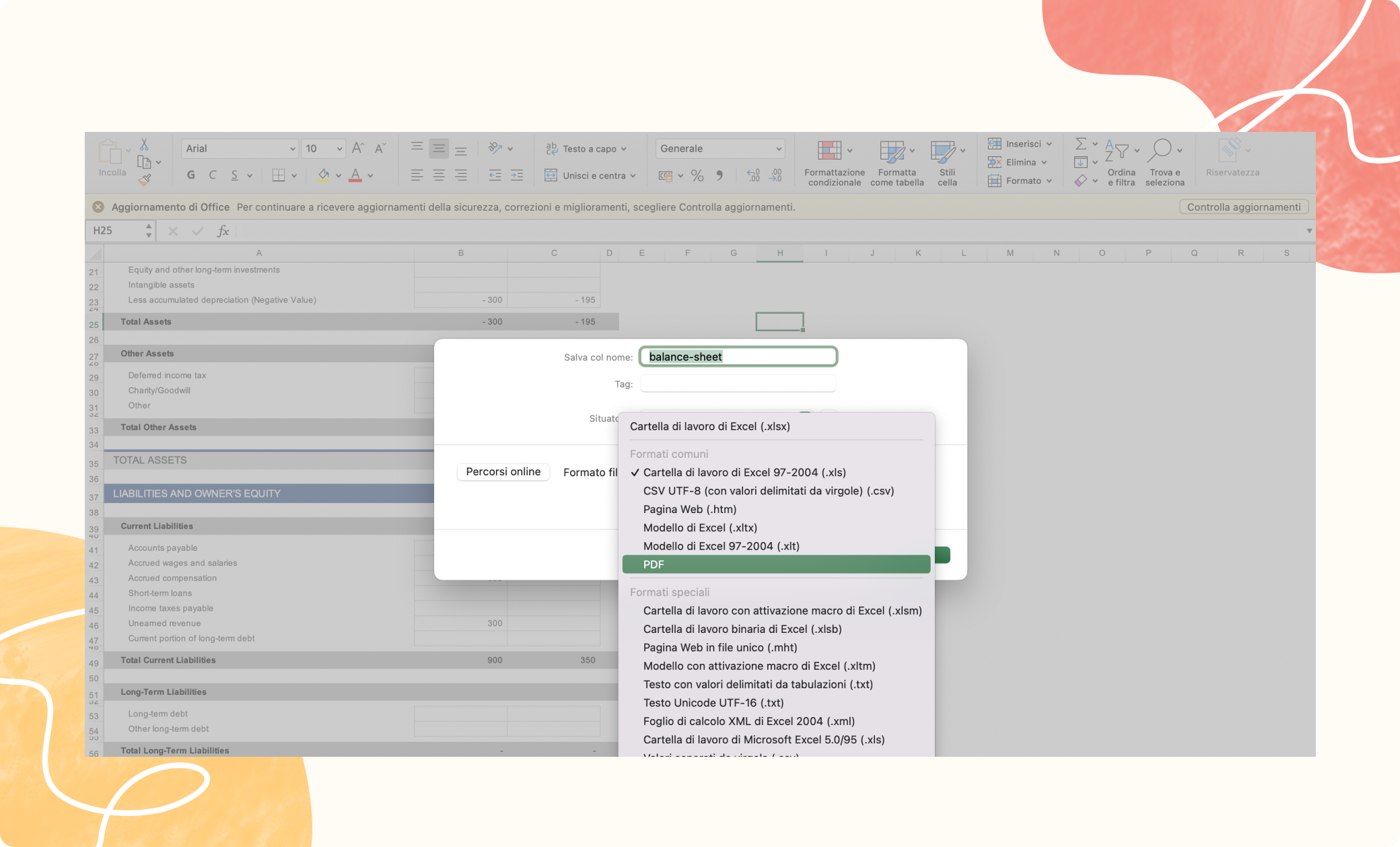Click the Controlla aggiornamenti button
This screenshot has height=847, width=1400.
tap(1243, 207)
